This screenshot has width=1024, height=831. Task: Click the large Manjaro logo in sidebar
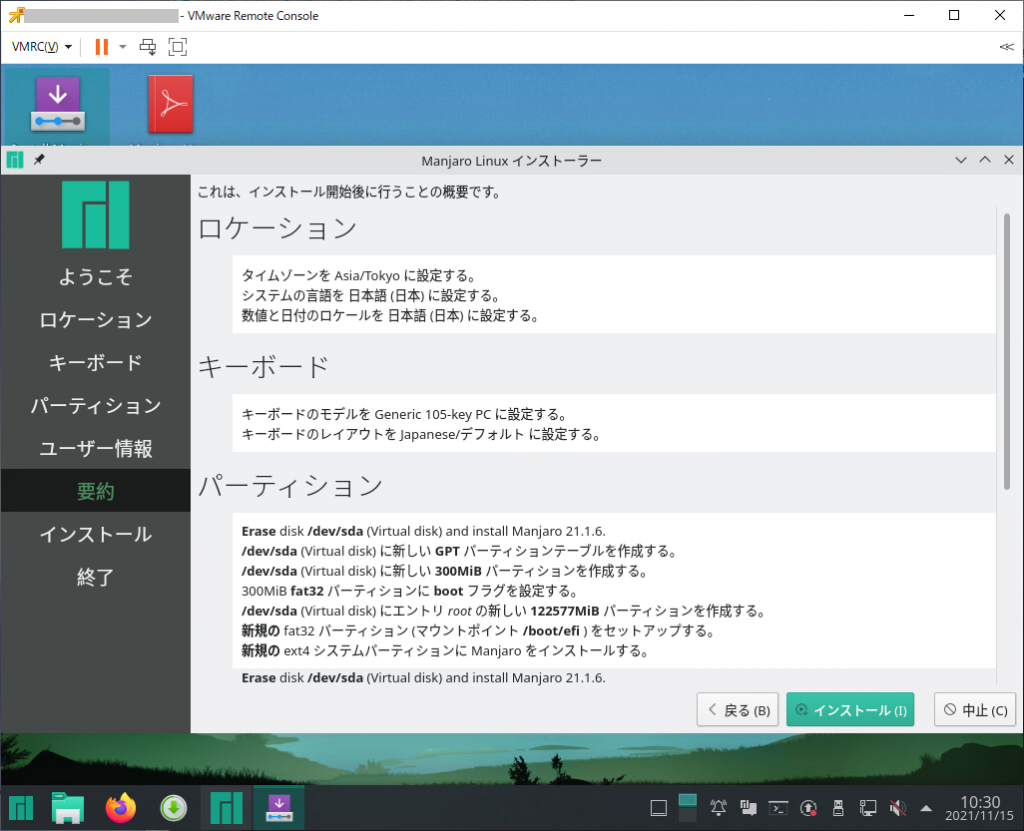click(x=95, y=215)
